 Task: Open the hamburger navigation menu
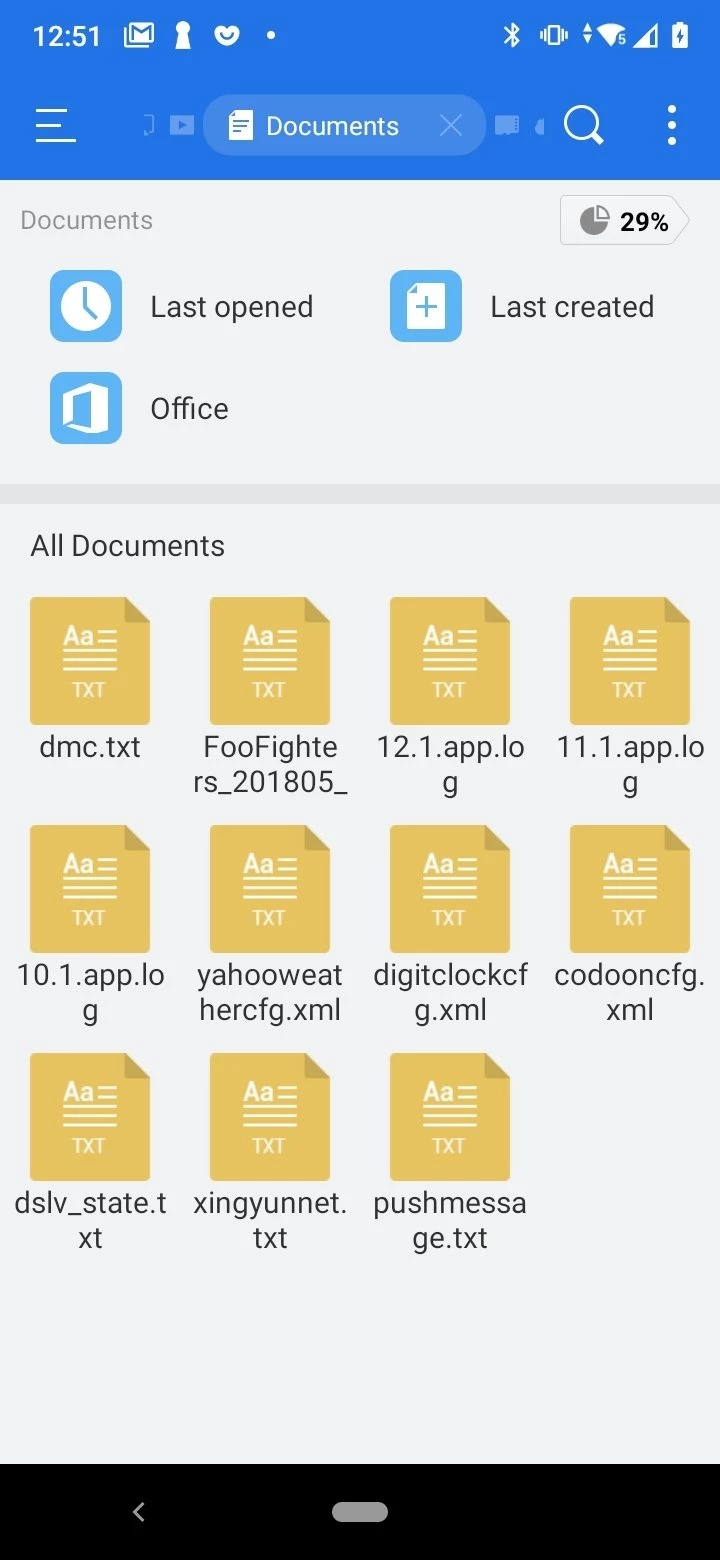coord(55,126)
